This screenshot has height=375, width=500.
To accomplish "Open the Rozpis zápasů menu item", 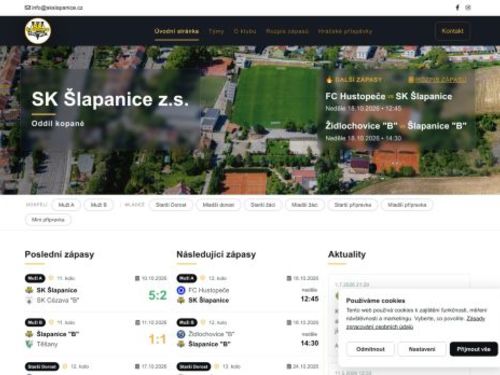I will tap(287, 31).
